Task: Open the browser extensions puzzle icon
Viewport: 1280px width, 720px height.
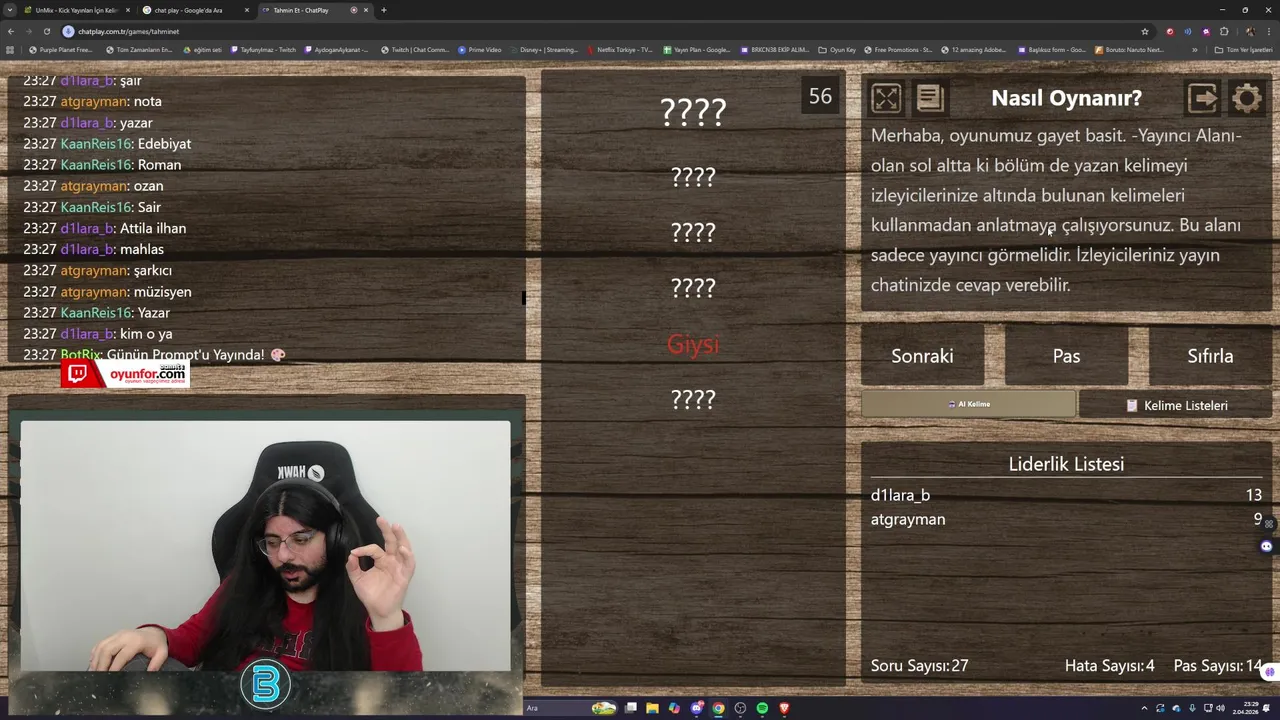Action: 1223,31
